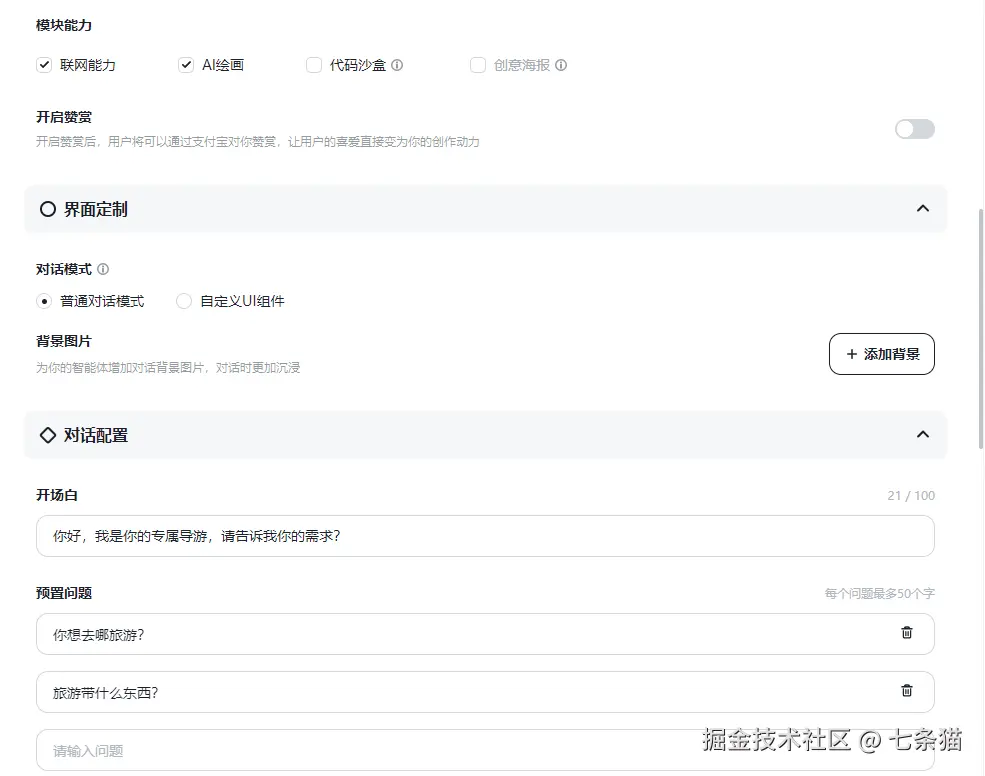Click the empty 请输入问题 field
985x776 pixels.
pyautogui.click(x=485, y=750)
